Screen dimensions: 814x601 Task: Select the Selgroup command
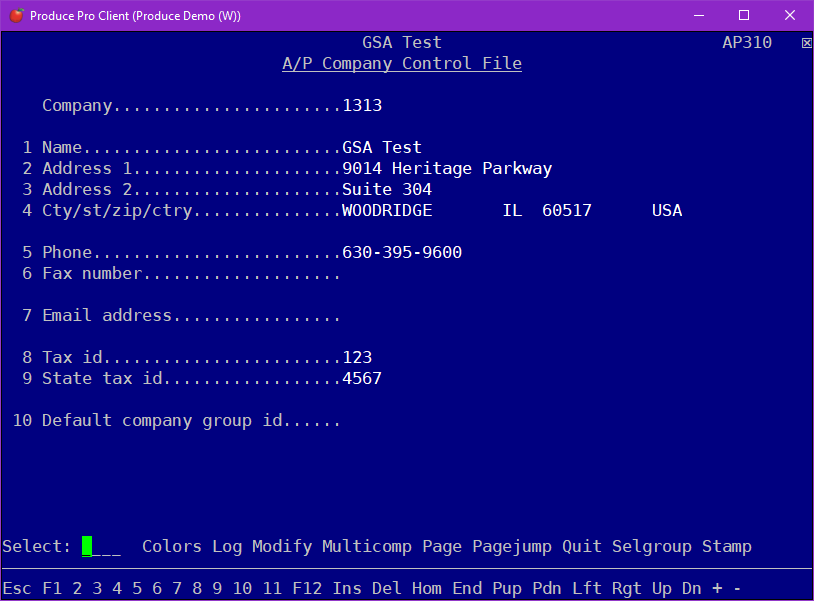(x=652, y=547)
